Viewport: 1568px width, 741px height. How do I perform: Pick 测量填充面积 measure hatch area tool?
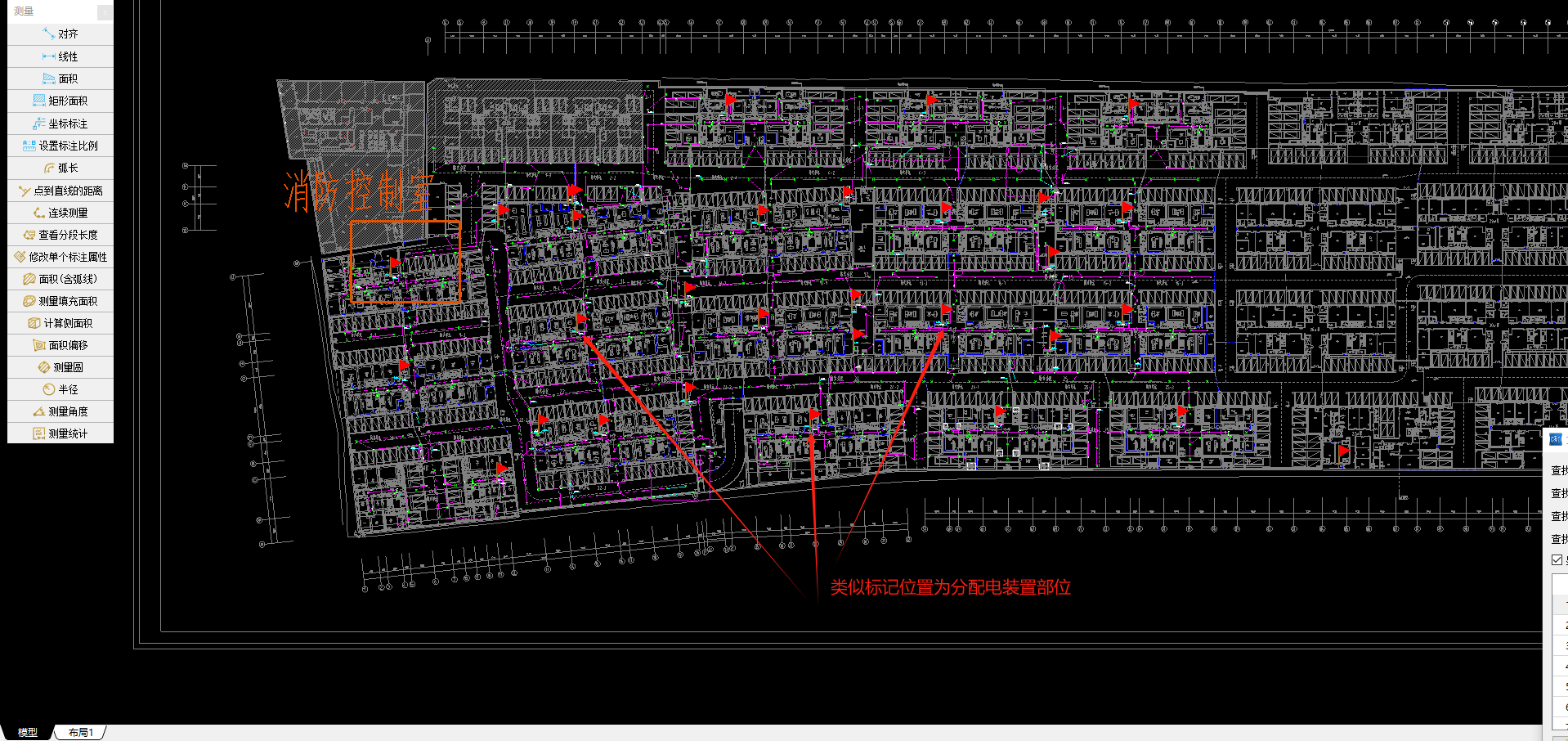[60, 301]
